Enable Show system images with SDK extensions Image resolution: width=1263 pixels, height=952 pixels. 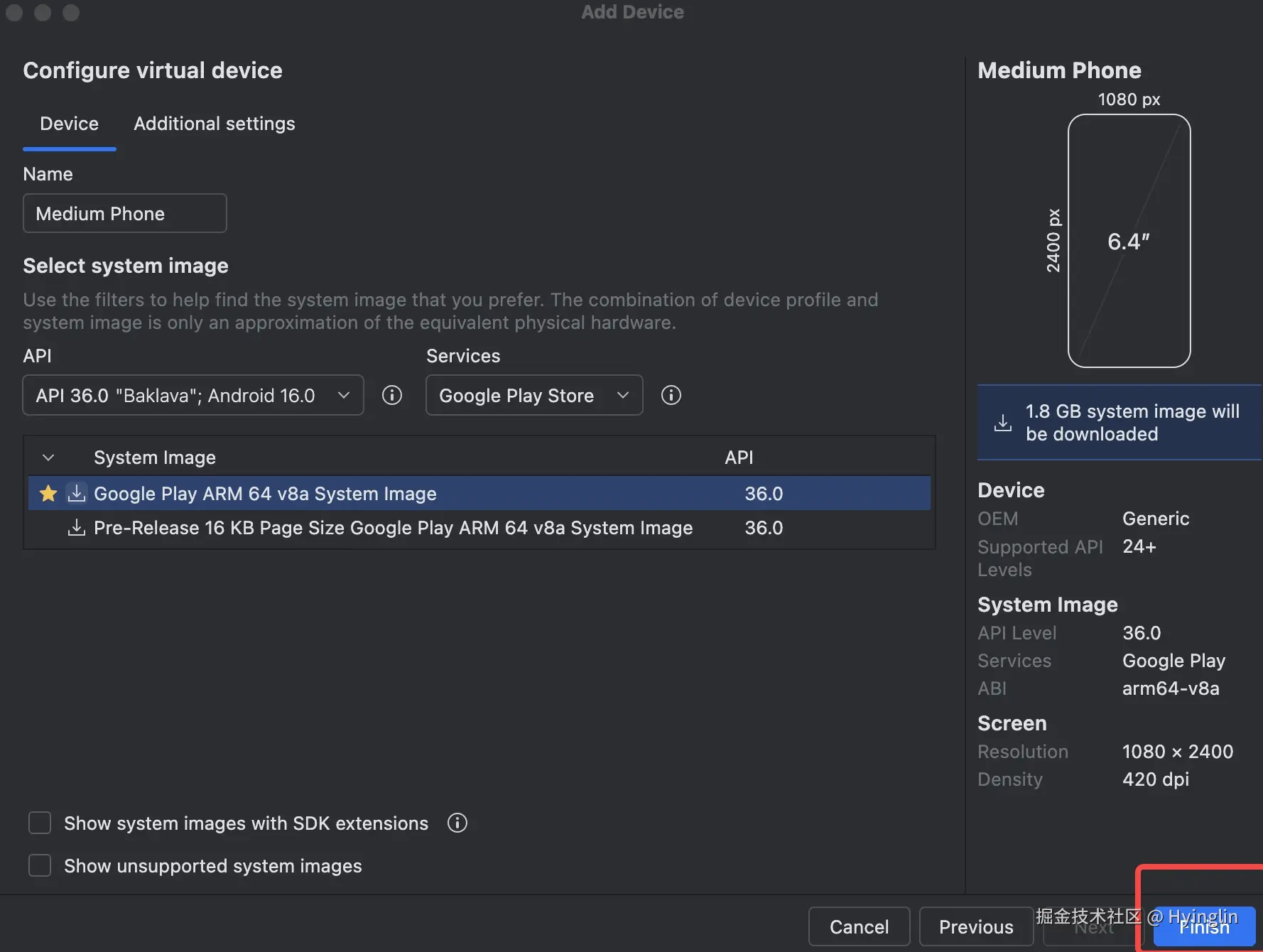[x=40, y=823]
